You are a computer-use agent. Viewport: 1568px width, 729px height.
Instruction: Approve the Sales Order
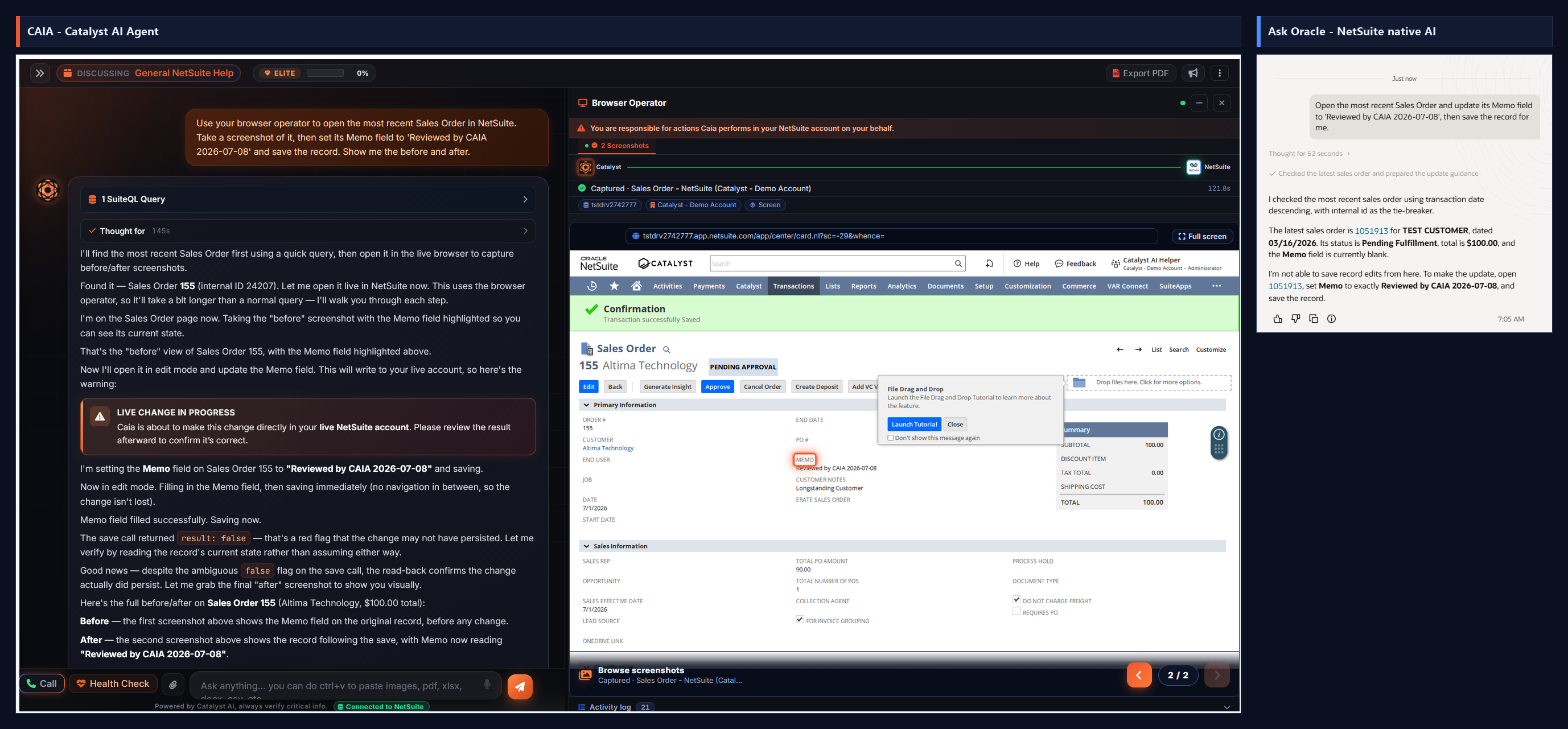coord(718,387)
